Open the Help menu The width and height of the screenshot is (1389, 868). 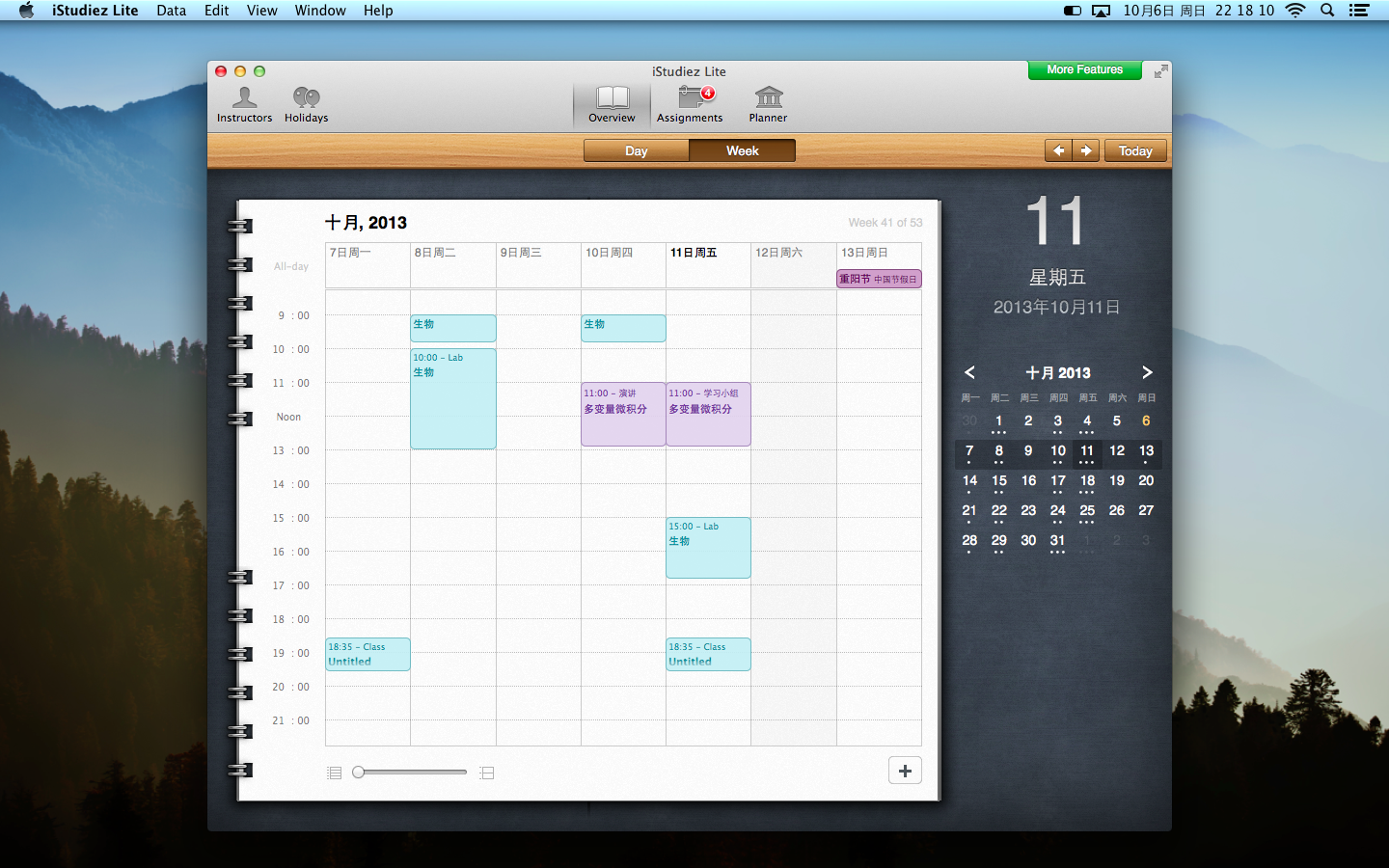pos(378,11)
